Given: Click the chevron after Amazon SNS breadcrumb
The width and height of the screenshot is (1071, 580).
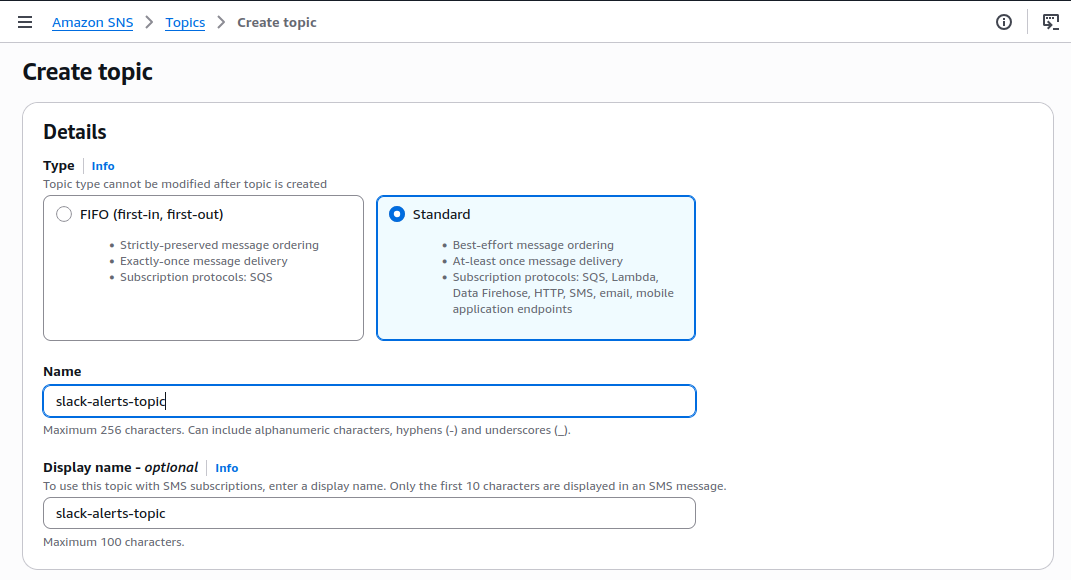Looking at the screenshot, I should (x=150, y=23).
